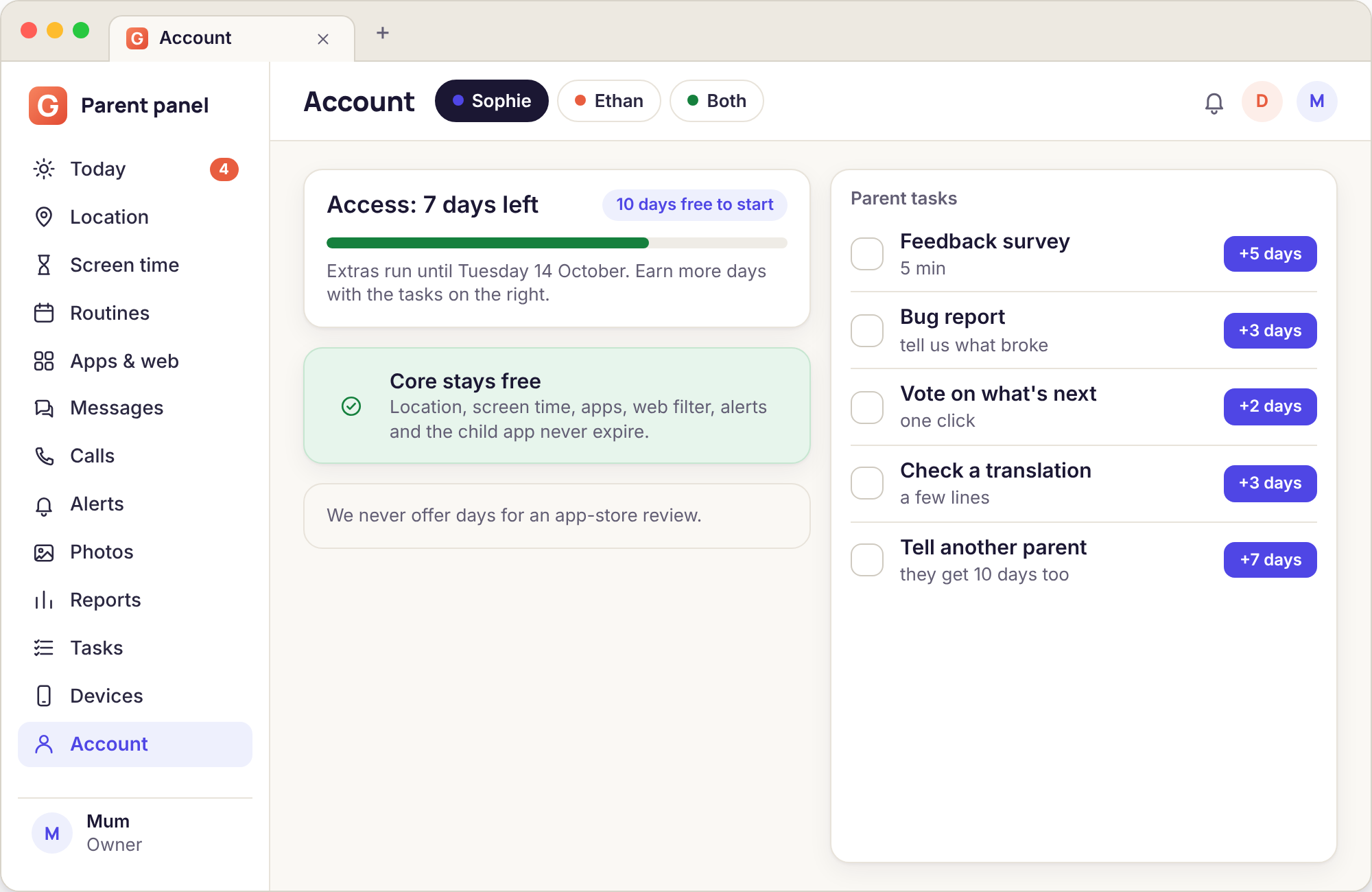Check the Check a translation checkbox
The height and width of the screenshot is (892, 1372).
tap(867, 483)
